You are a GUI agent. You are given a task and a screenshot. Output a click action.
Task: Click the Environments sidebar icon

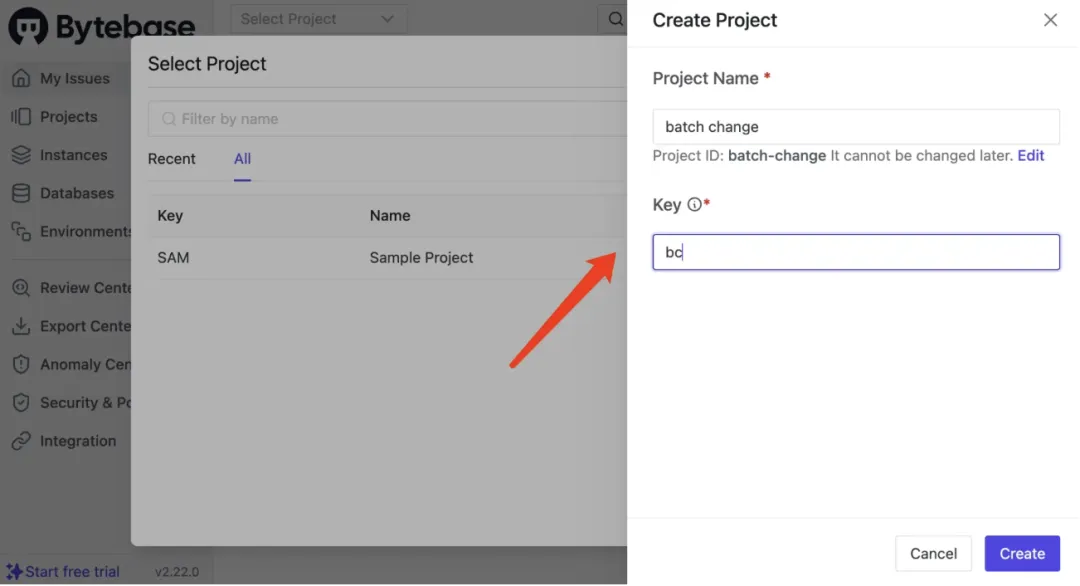[21, 231]
